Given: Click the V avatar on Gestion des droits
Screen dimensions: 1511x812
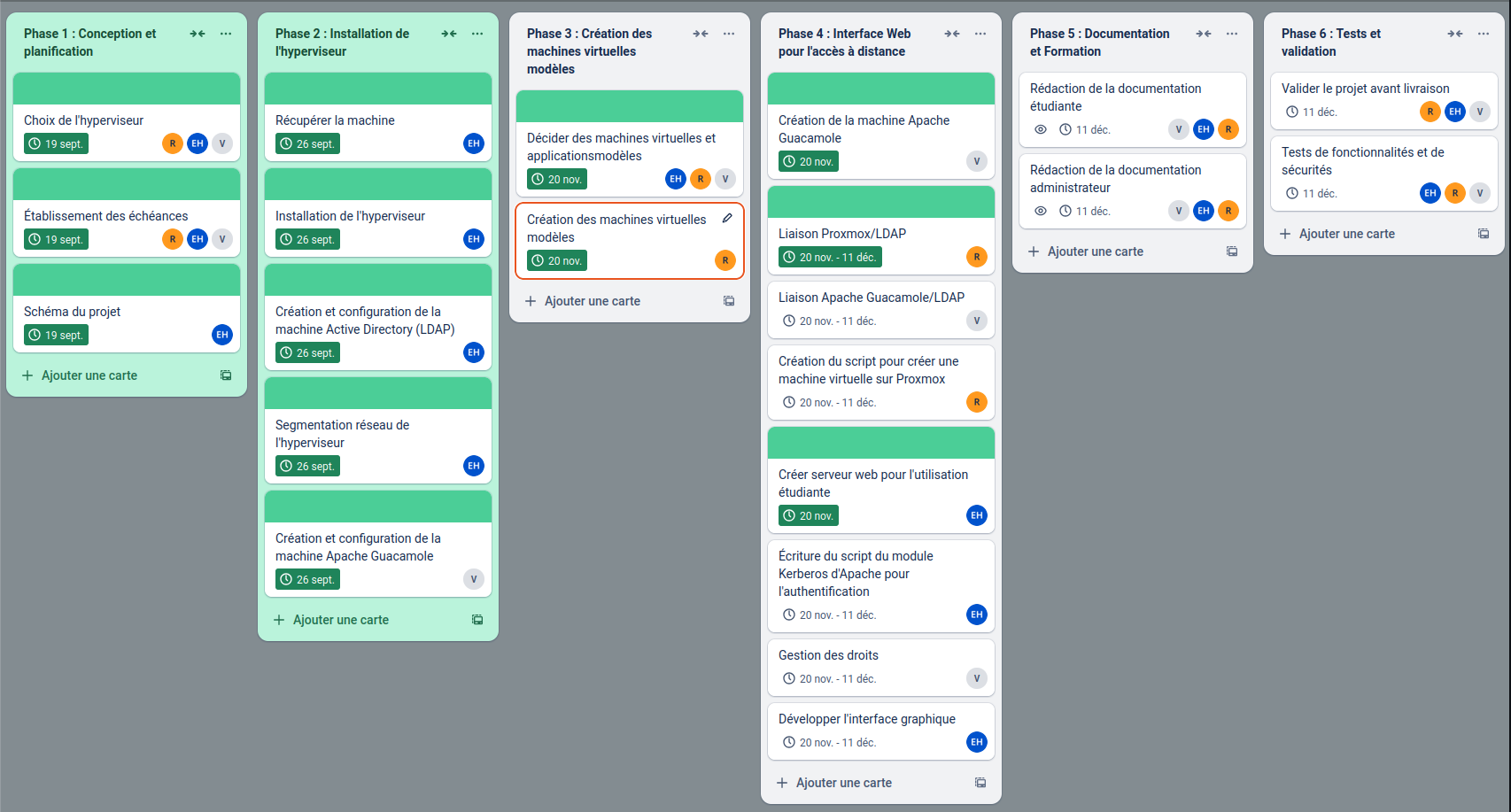Looking at the screenshot, I should [976, 678].
